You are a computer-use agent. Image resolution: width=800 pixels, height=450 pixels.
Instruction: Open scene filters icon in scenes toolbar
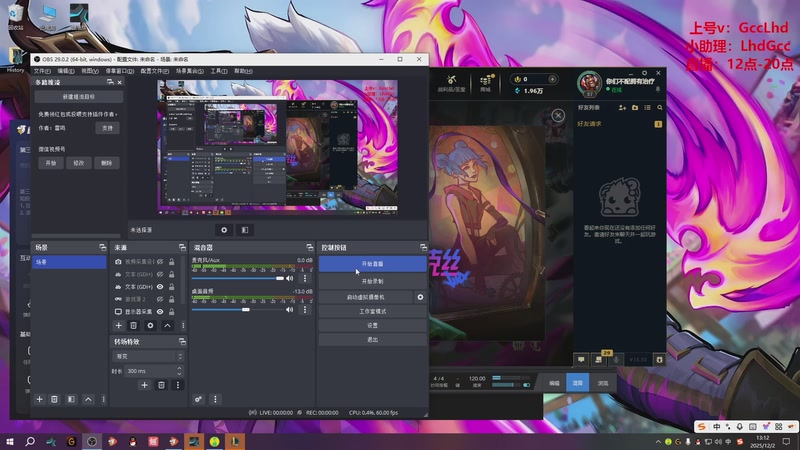click(x=71, y=399)
